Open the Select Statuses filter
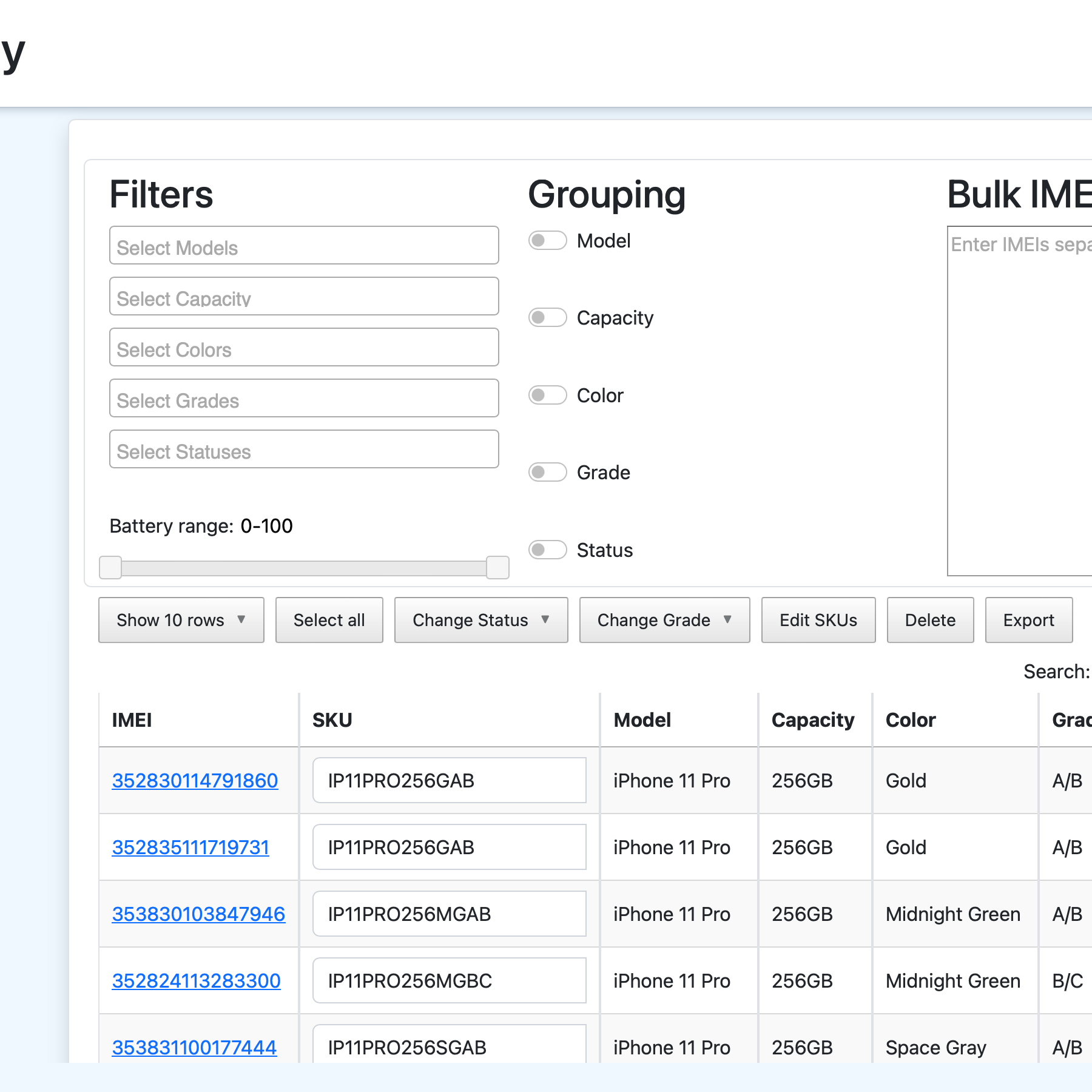Screen dimensions: 1092x1092 click(x=304, y=450)
